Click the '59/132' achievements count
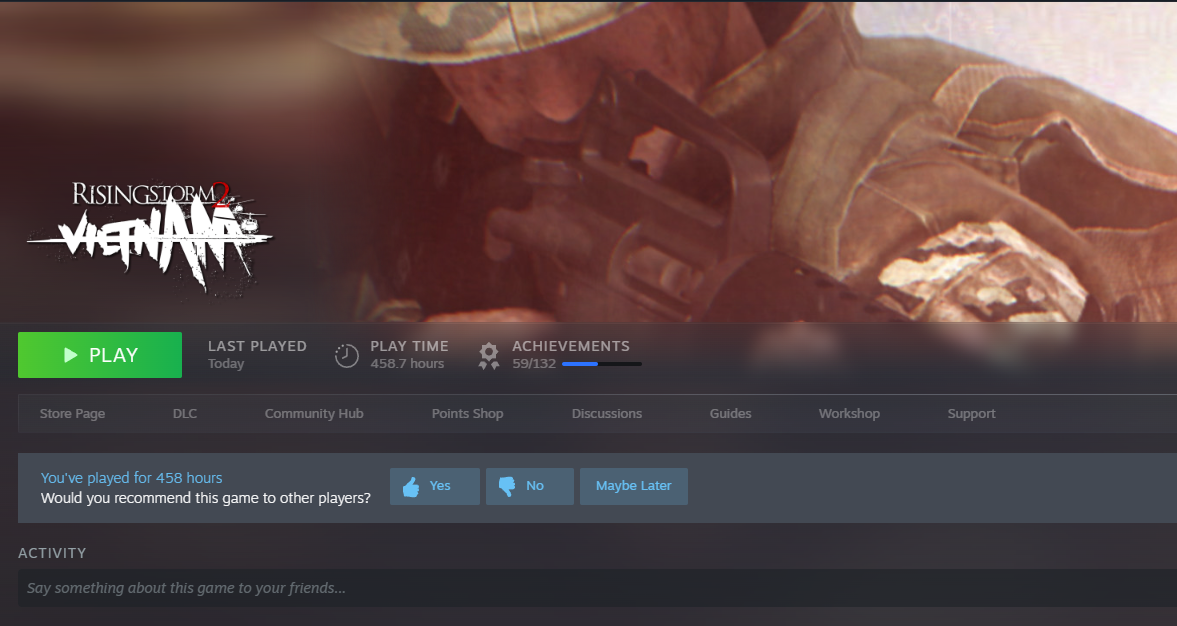Image resolution: width=1177 pixels, height=626 pixels. pos(534,364)
